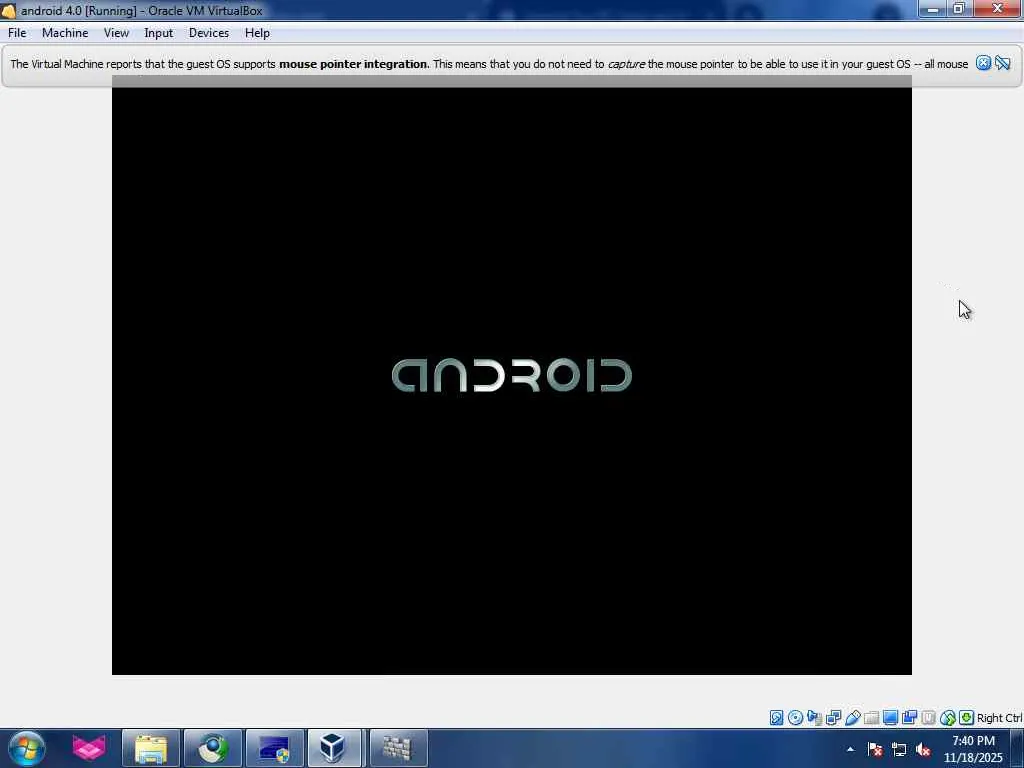Click the muted volume tray icon
This screenshot has width=1024, height=768.
coord(923,749)
